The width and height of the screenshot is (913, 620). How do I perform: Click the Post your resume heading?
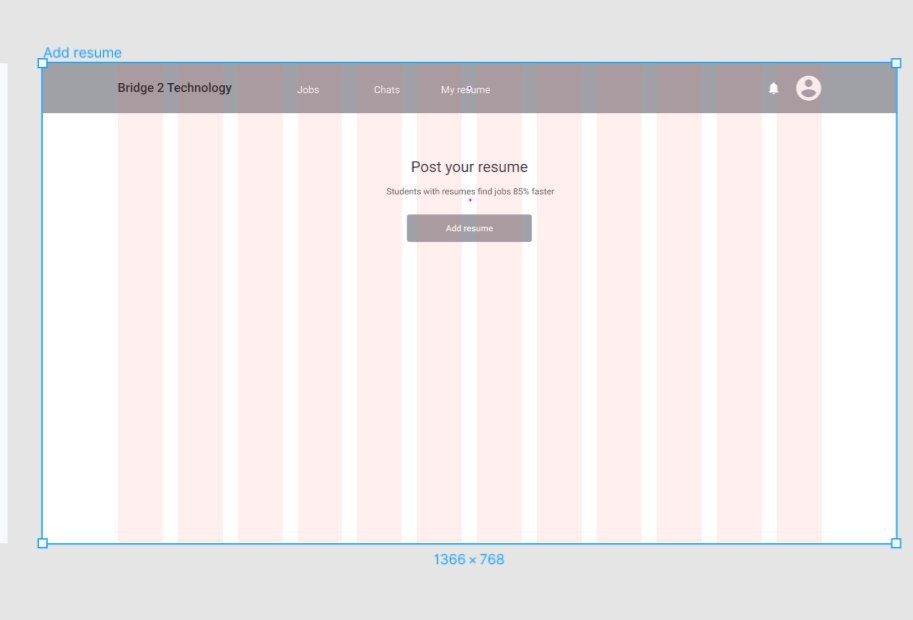point(469,167)
